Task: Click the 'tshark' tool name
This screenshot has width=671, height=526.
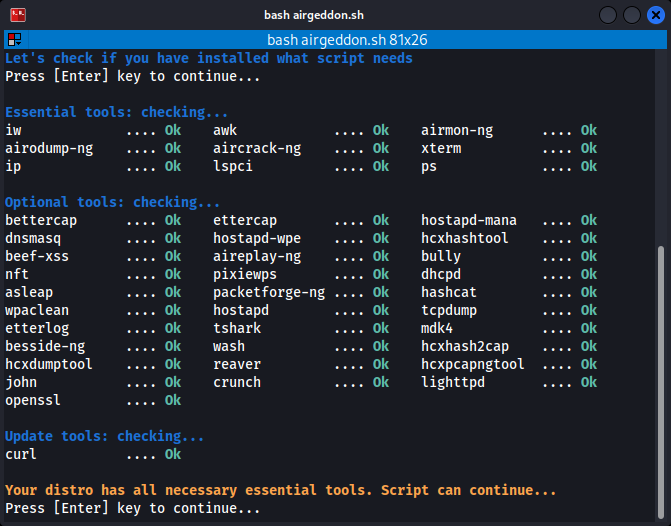Action: [x=237, y=328]
